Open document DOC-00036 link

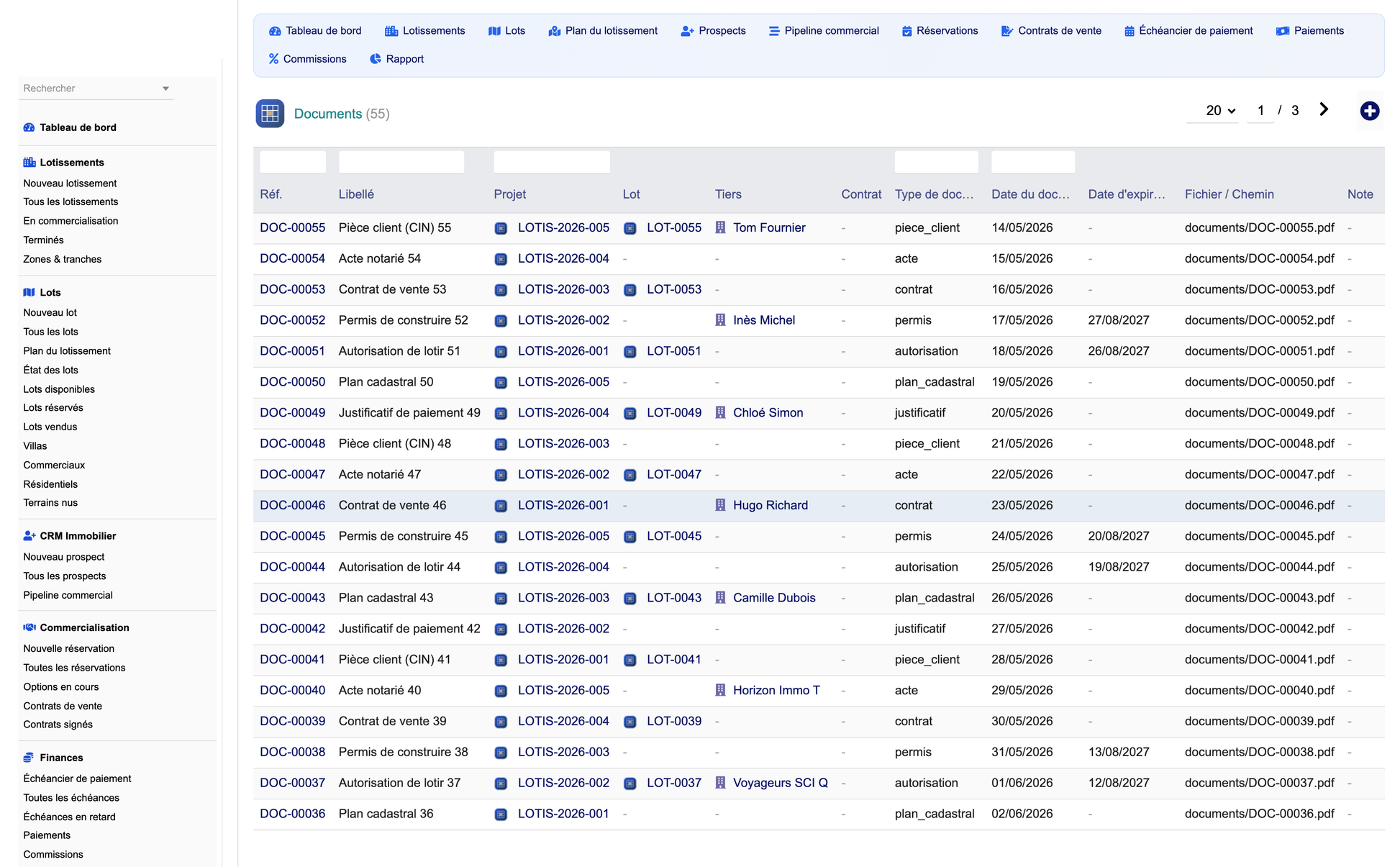pyautogui.click(x=292, y=814)
